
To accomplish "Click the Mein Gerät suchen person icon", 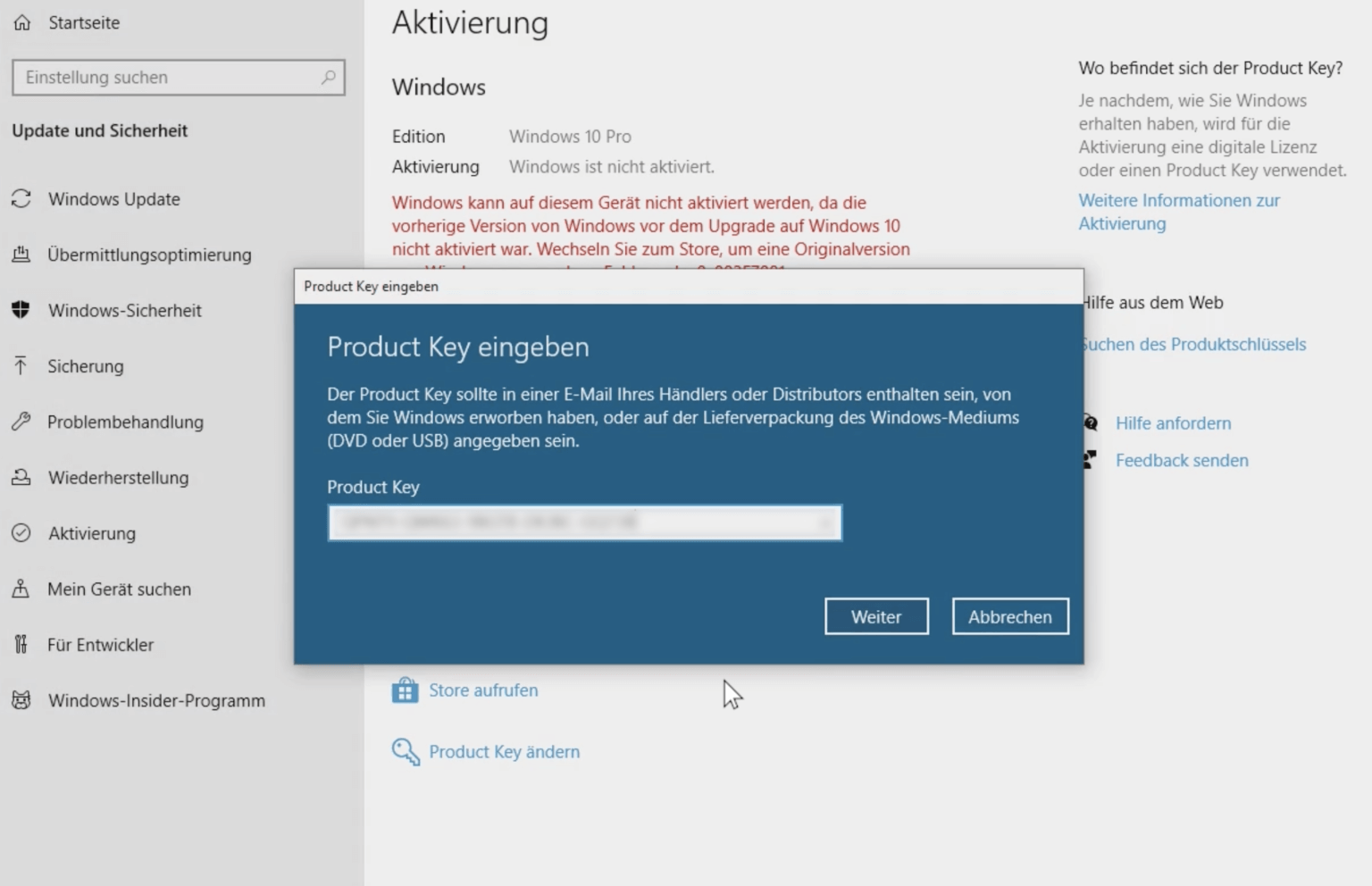I will click(21, 589).
